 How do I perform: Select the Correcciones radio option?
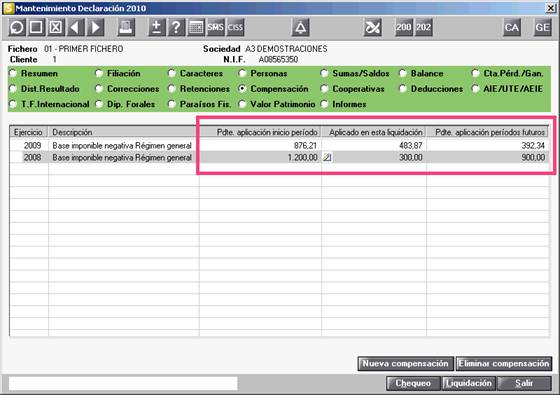point(99,89)
